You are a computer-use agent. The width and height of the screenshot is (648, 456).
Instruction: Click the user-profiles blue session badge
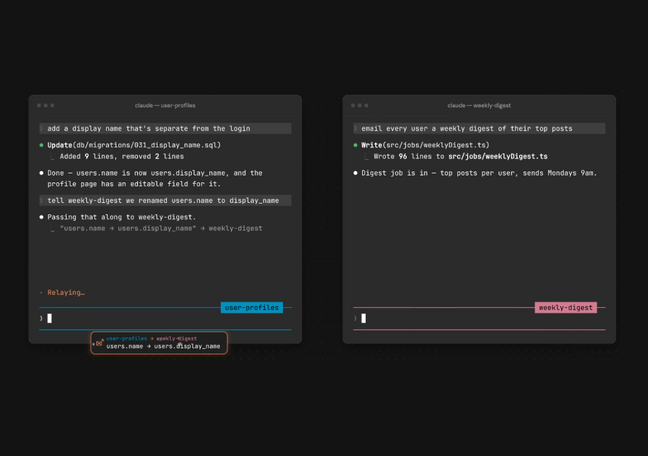tap(252, 308)
